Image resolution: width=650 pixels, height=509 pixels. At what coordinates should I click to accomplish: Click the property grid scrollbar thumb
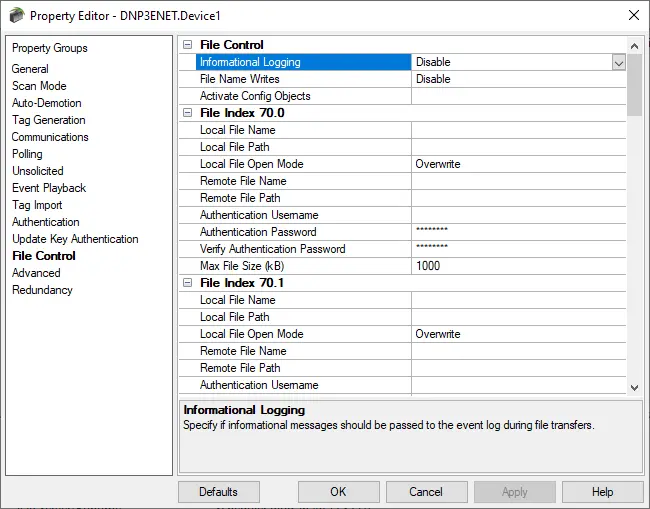pyautogui.click(x=634, y=85)
